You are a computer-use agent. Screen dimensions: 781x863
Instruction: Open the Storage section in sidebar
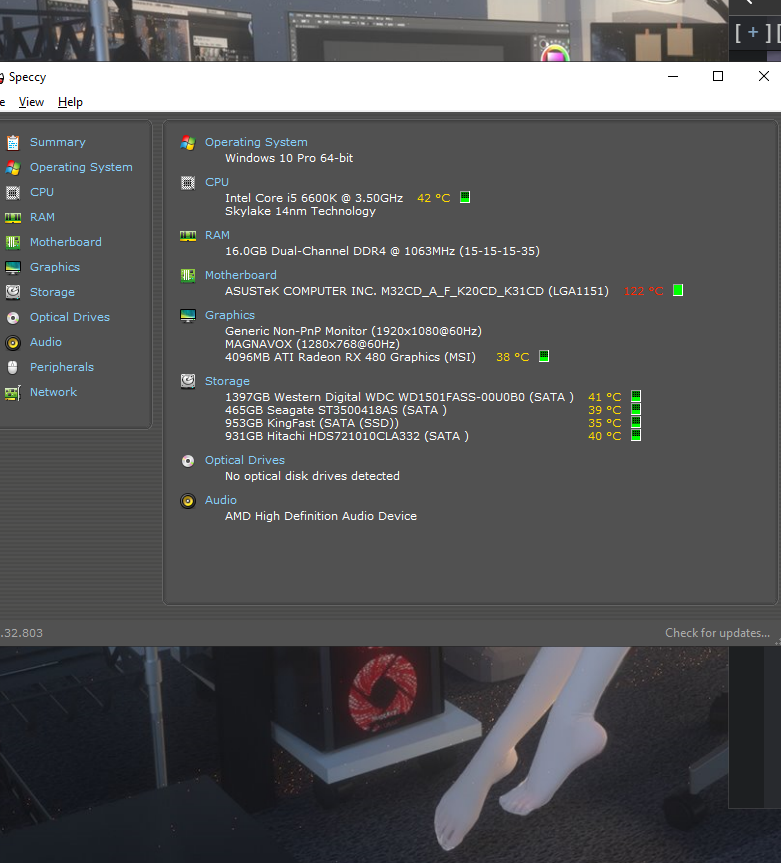[x=52, y=292]
